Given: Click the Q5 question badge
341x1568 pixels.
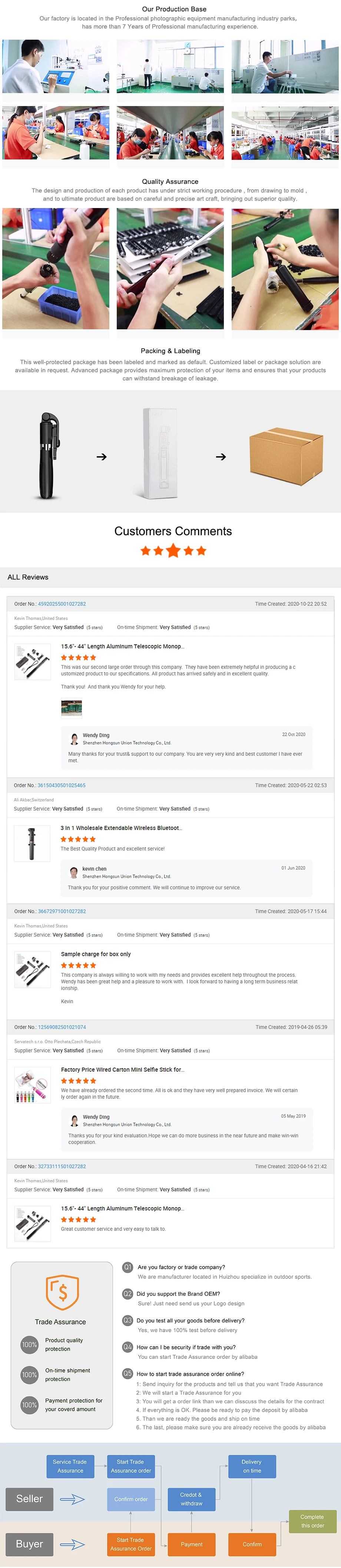Looking at the screenshot, I should pos(128,1373).
